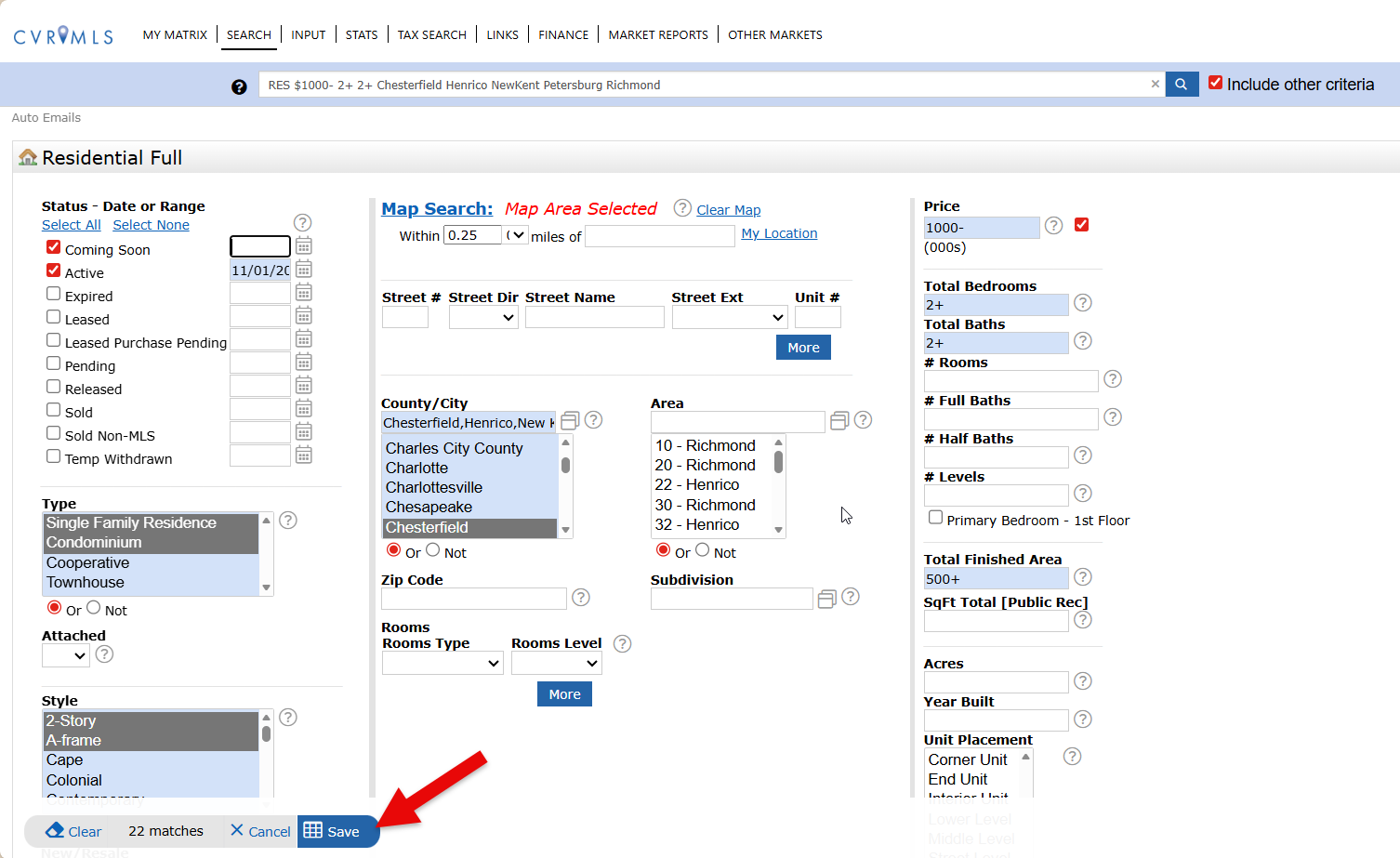Open calendar picker for Sold status date

pos(303,409)
